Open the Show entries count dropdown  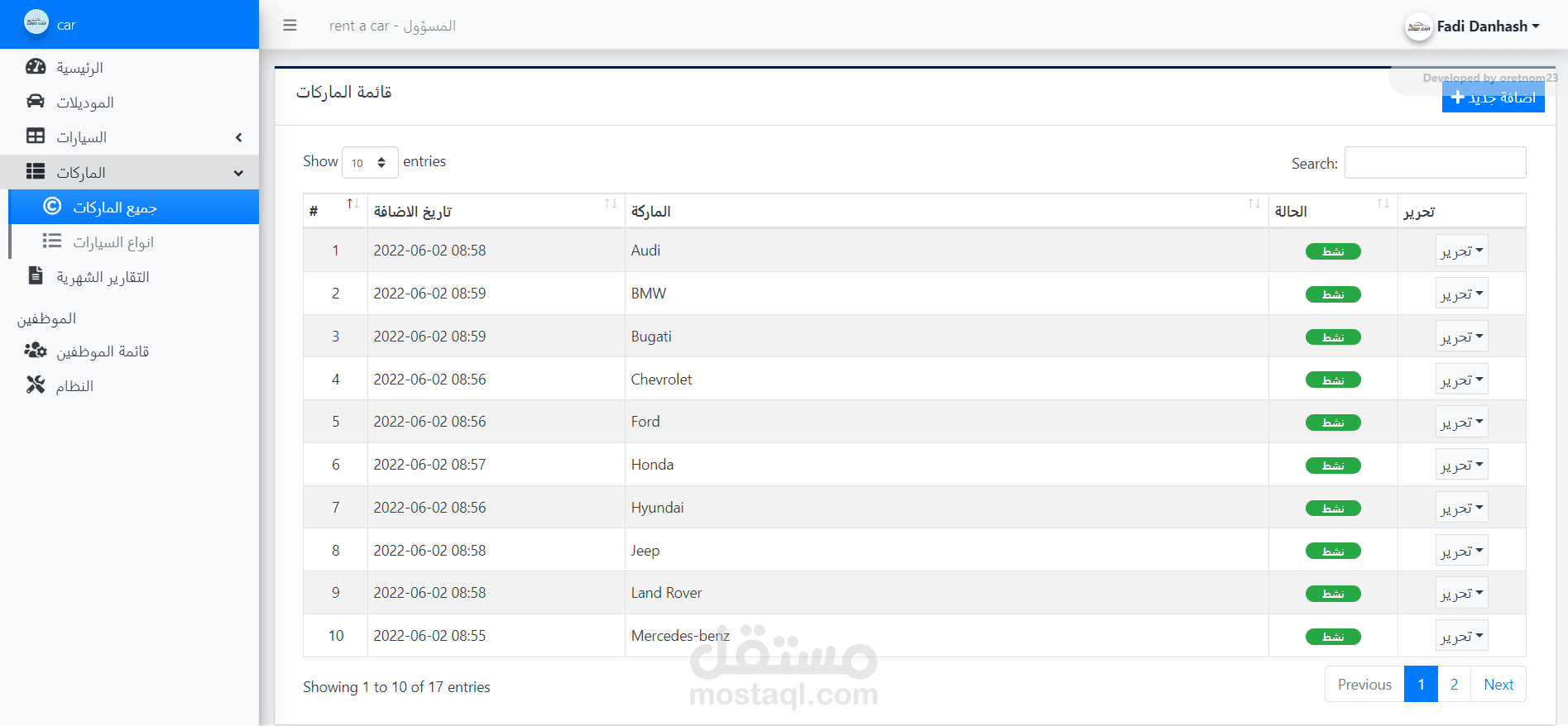tap(370, 163)
